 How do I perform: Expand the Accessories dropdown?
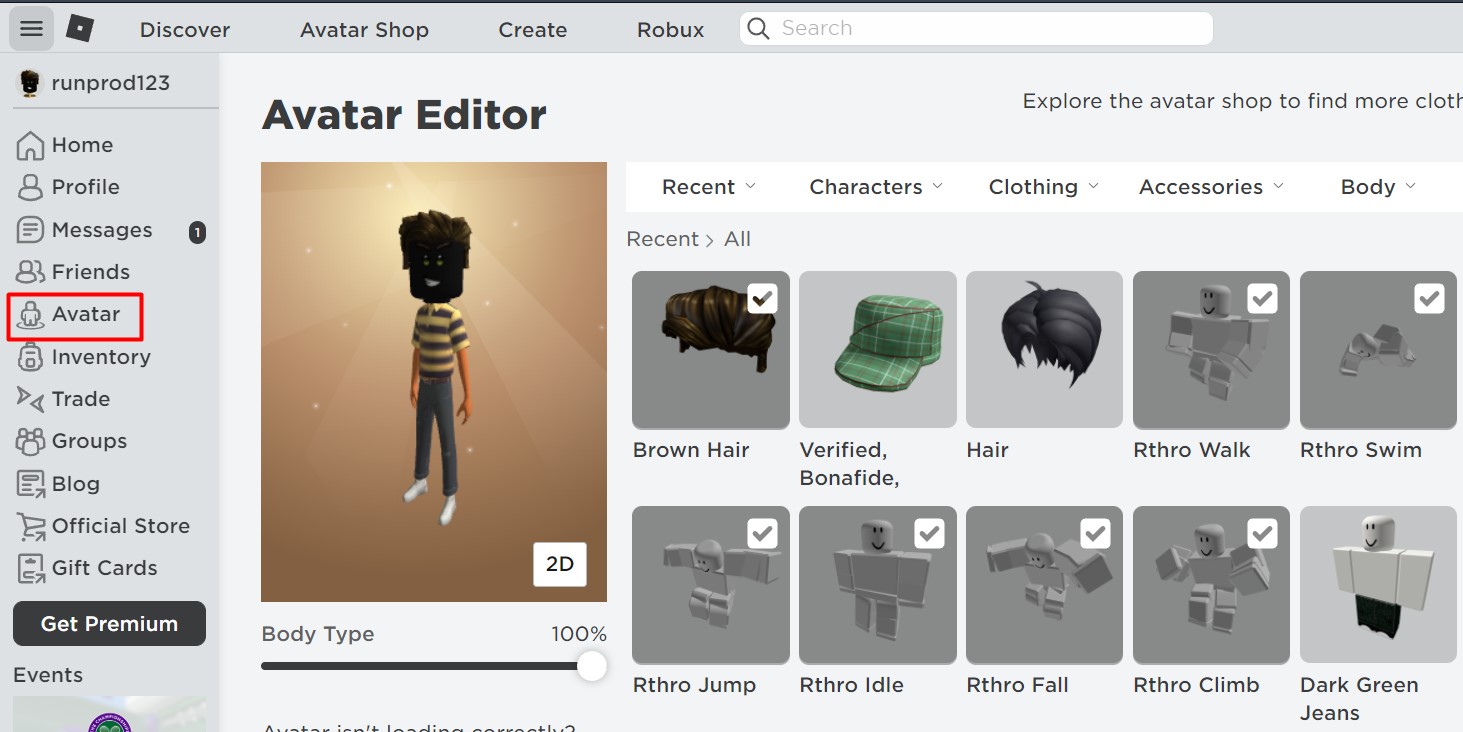click(x=1211, y=187)
